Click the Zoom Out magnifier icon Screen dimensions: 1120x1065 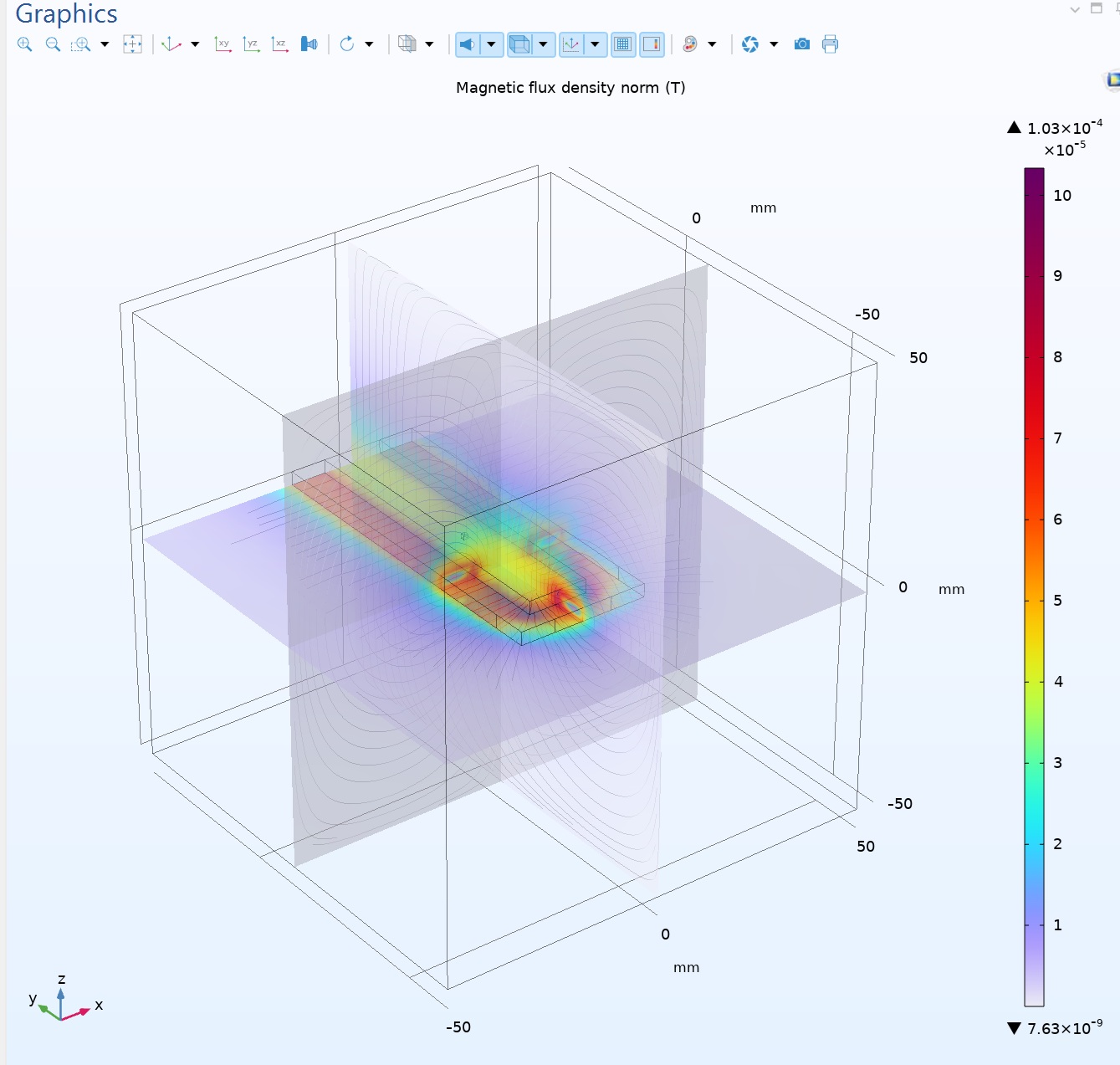[x=53, y=44]
